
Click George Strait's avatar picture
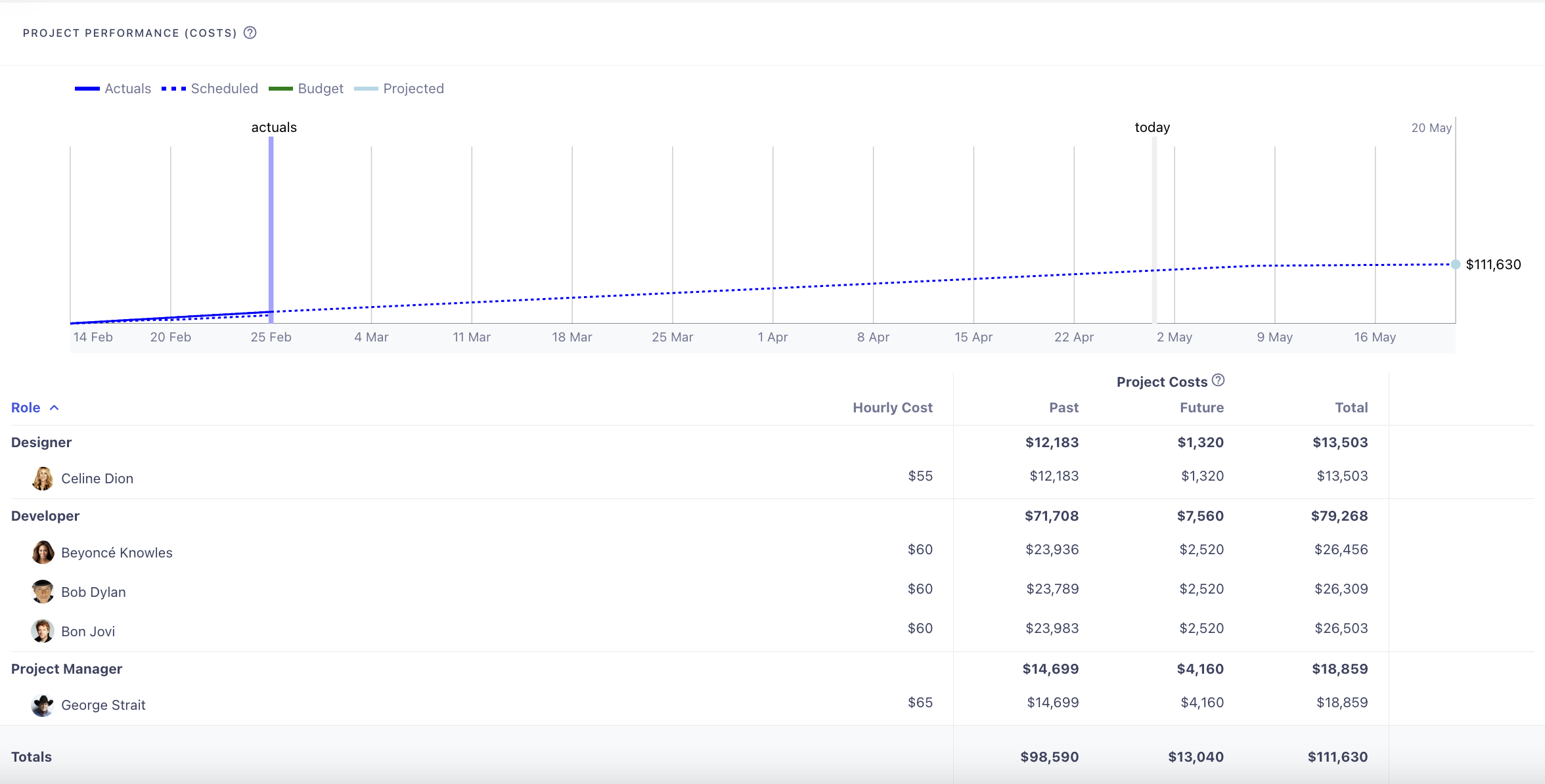pyautogui.click(x=42, y=705)
